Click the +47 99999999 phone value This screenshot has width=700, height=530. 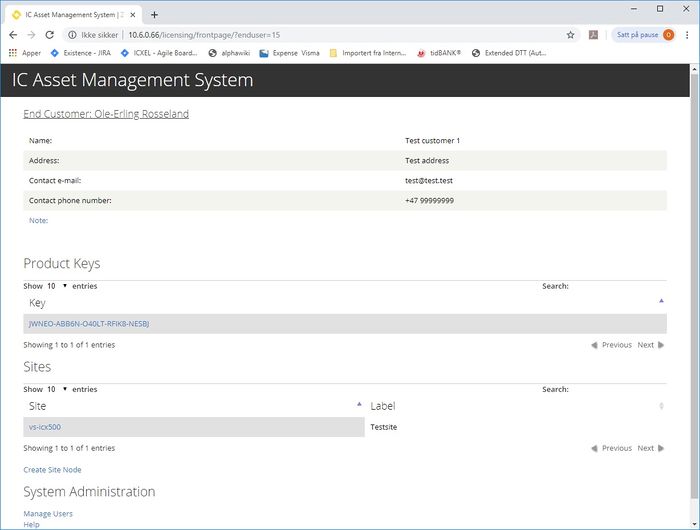429,200
